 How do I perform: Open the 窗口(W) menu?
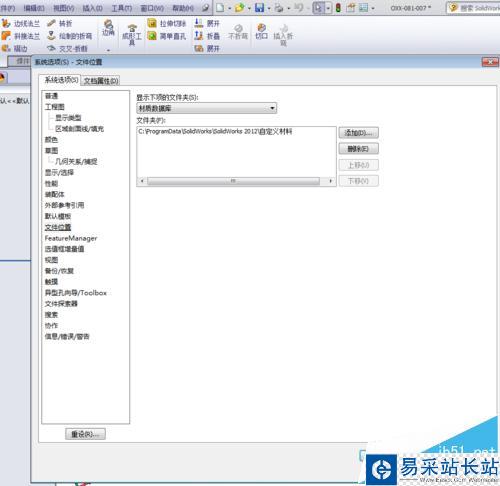pyautogui.click(x=152, y=8)
